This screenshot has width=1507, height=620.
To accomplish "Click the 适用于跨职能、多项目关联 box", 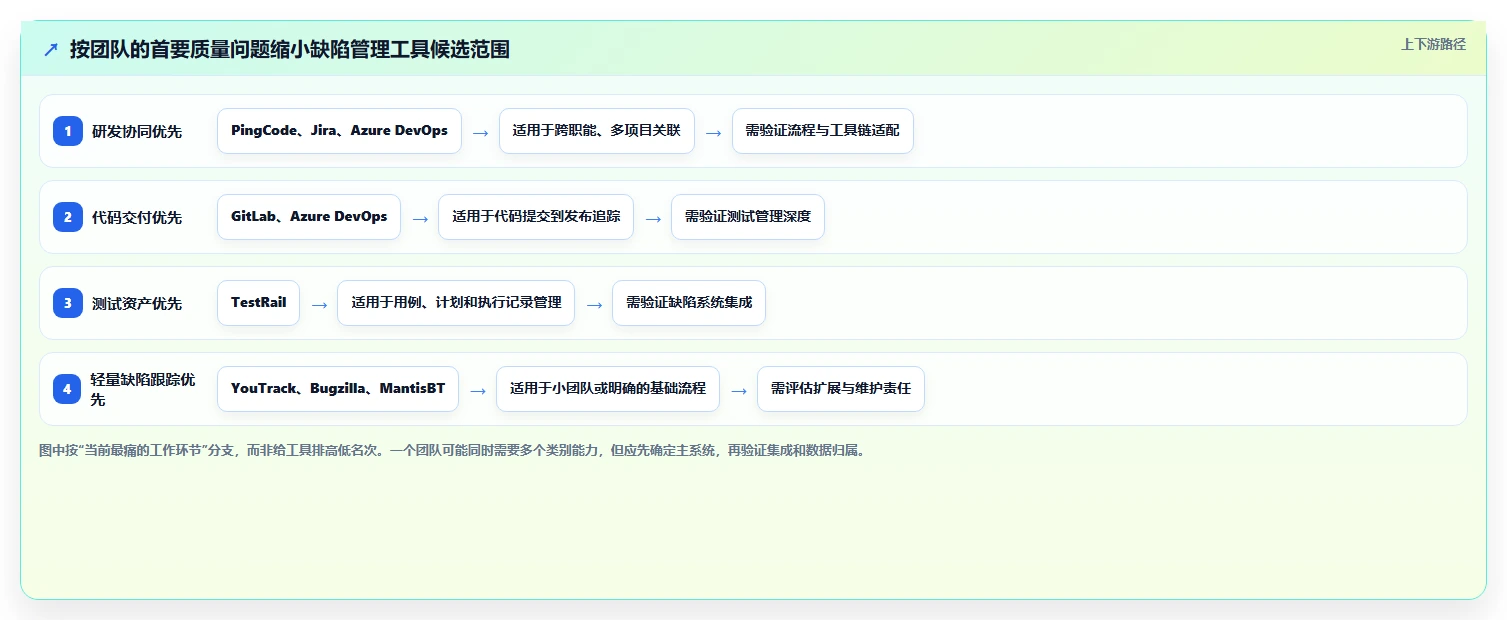I will (597, 131).
